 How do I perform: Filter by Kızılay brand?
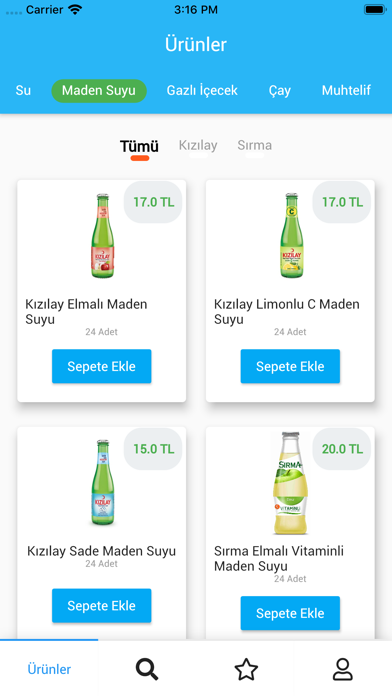pos(198,145)
